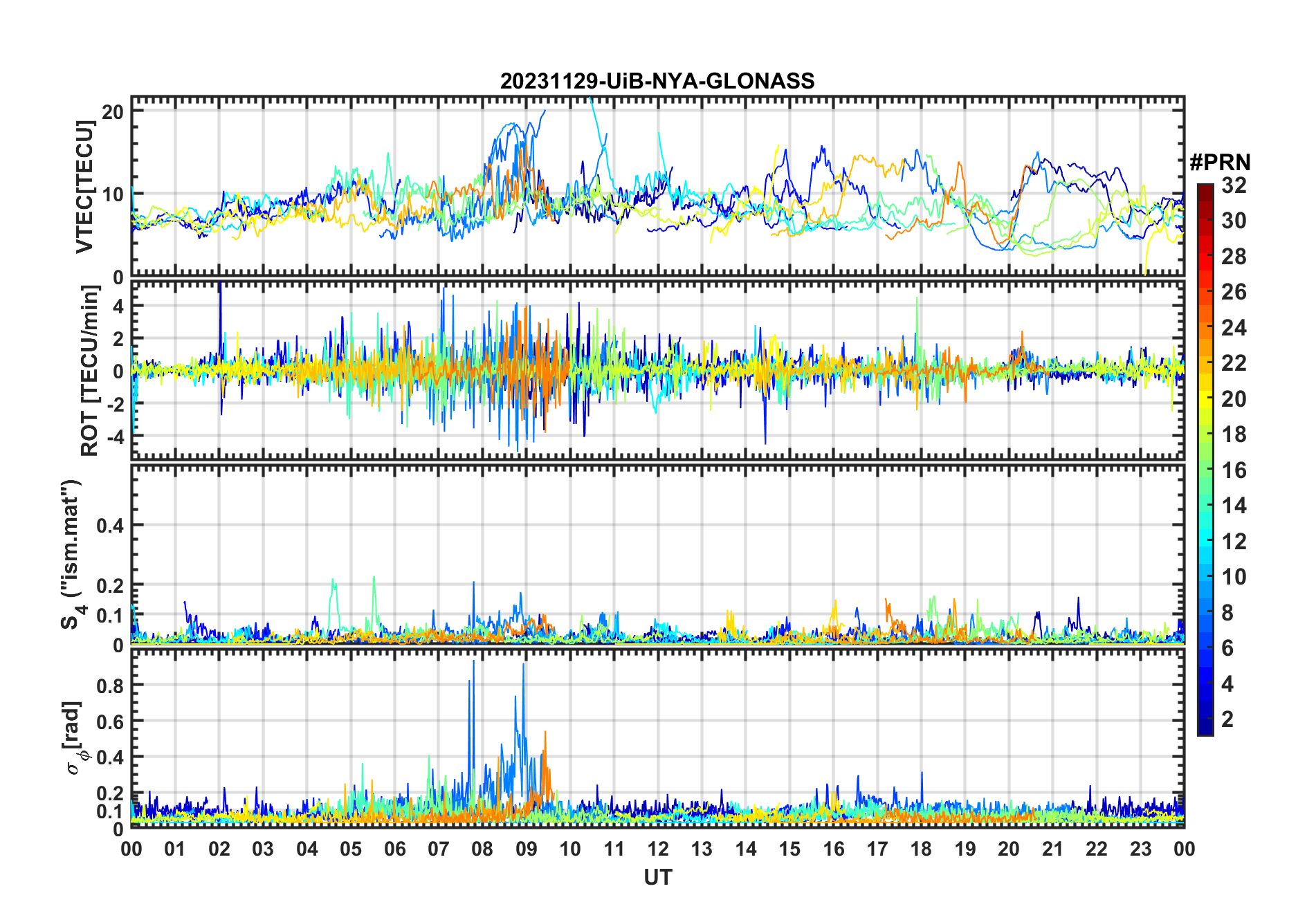Click colorbar tick label 32

pyautogui.click(x=1234, y=185)
